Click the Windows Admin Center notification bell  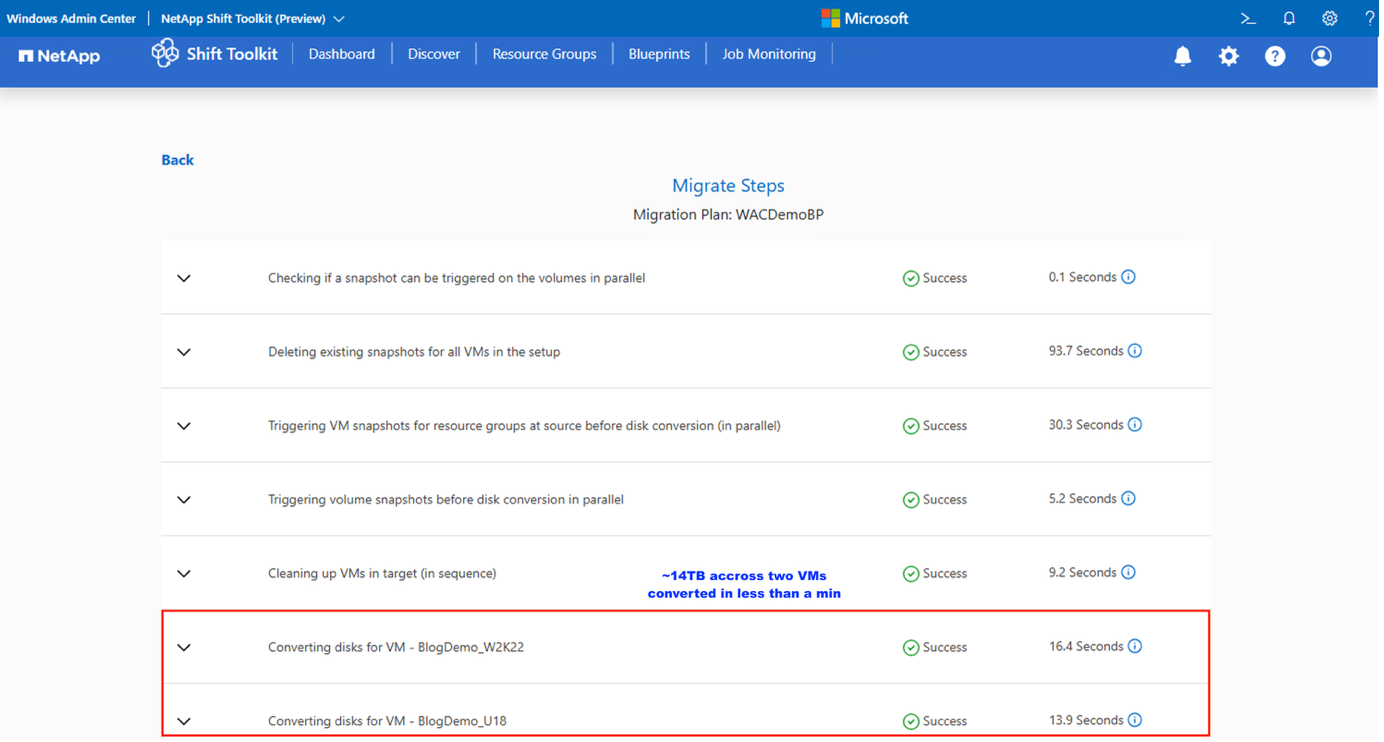[1288, 17]
